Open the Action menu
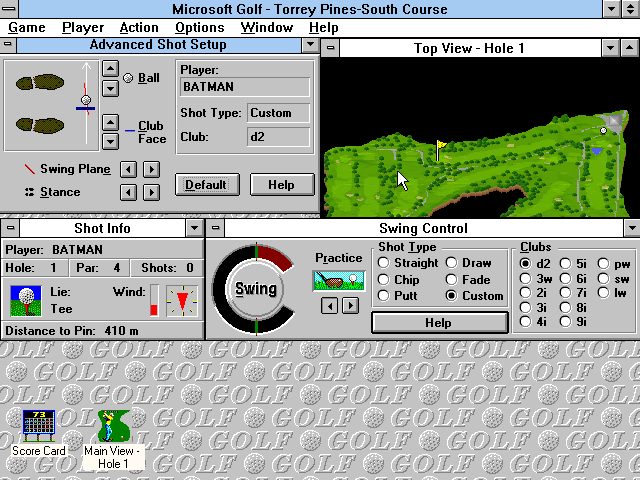The width and height of the screenshot is (640, 480). point(139,28)
